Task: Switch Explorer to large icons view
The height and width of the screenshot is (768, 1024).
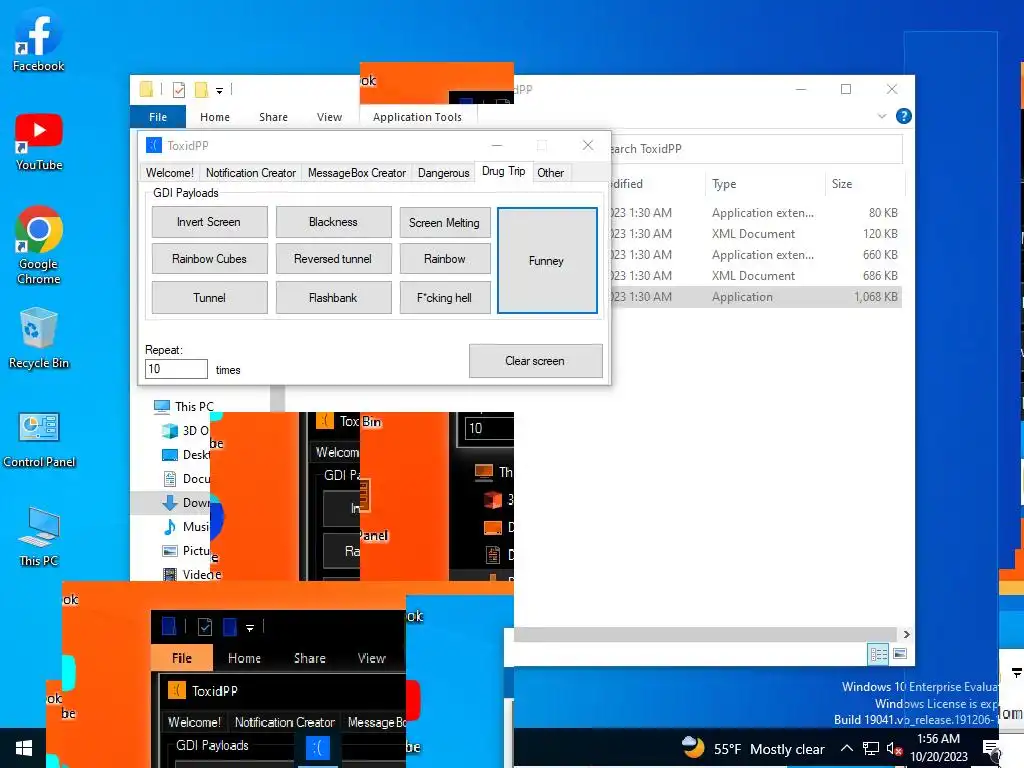Action: click(x=900, y=654)
